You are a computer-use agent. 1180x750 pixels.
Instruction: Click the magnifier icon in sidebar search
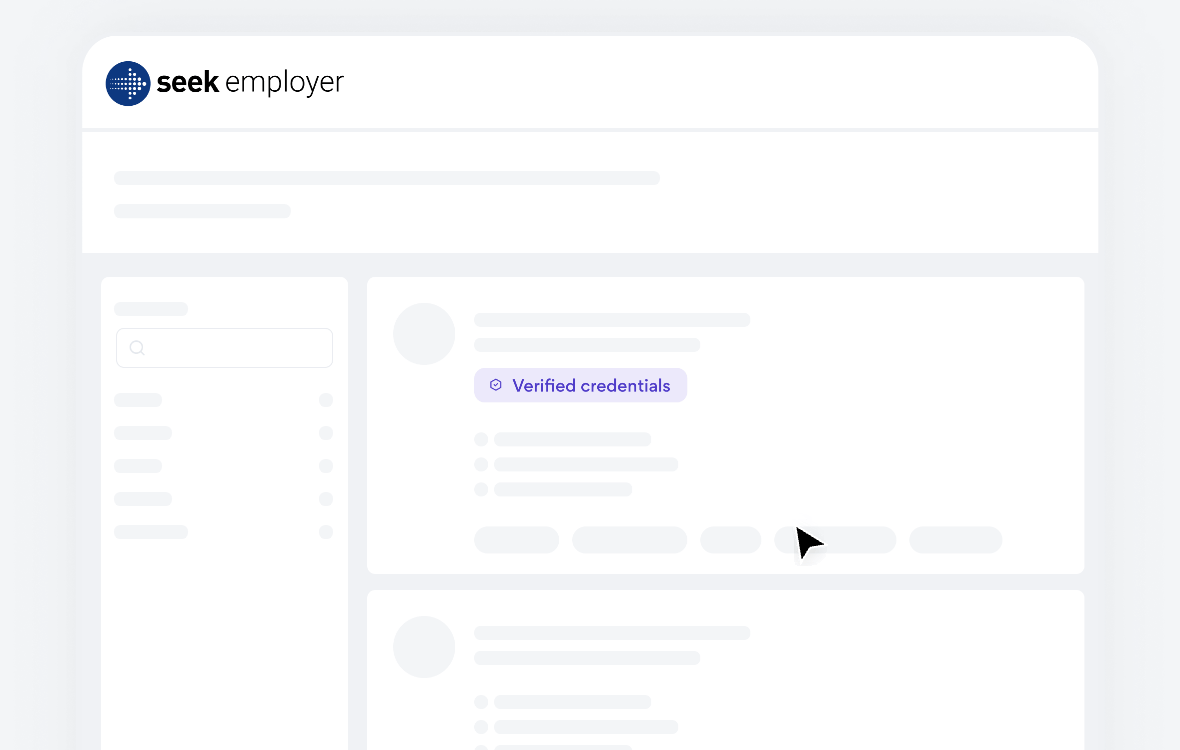(137, 348)
